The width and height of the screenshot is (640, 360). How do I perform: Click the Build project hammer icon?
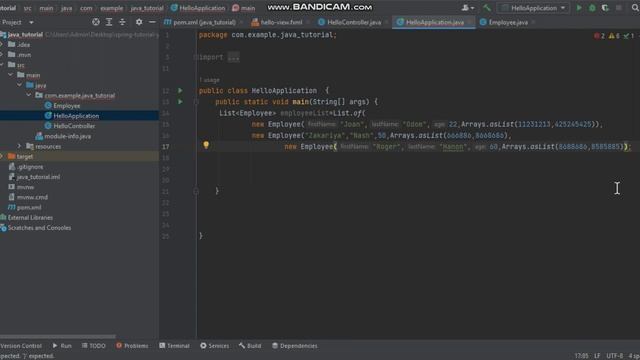487,8
